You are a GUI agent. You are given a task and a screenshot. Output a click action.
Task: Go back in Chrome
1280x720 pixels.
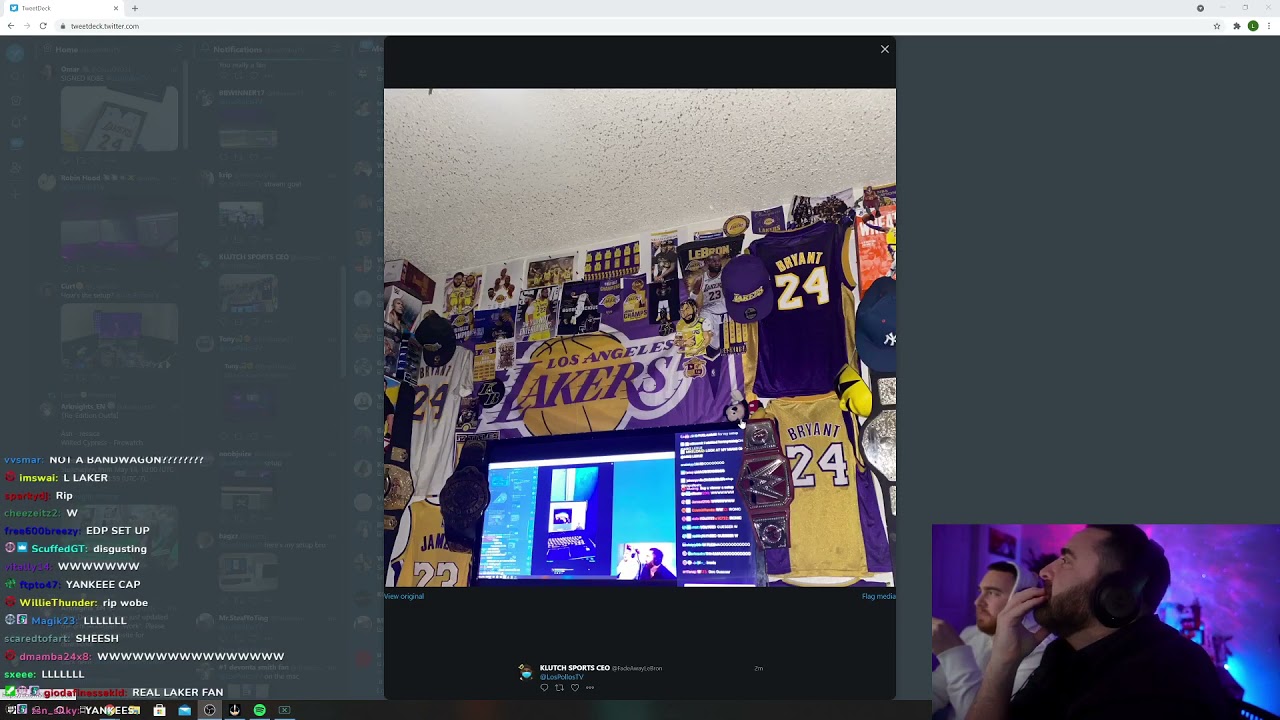(x=11, y=26)
